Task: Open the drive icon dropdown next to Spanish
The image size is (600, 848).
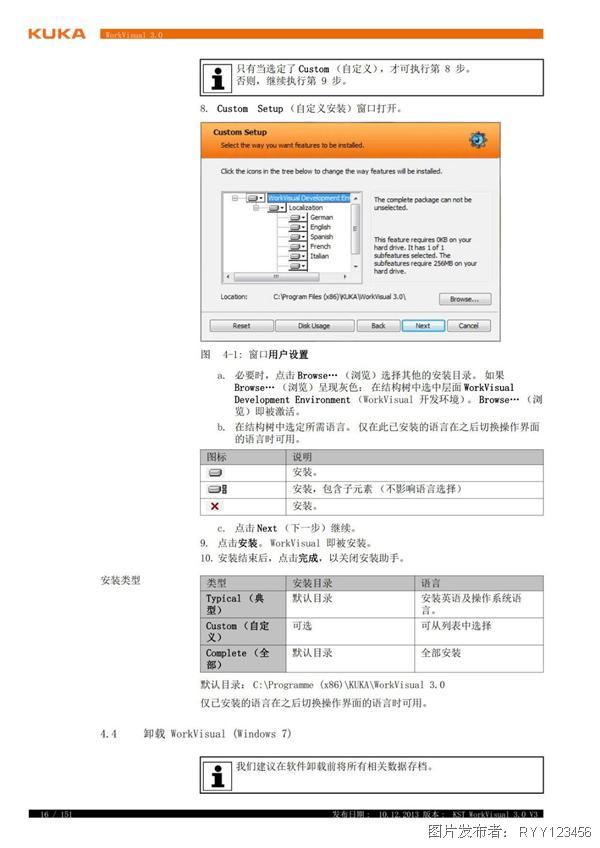Action: coord(298,237)
